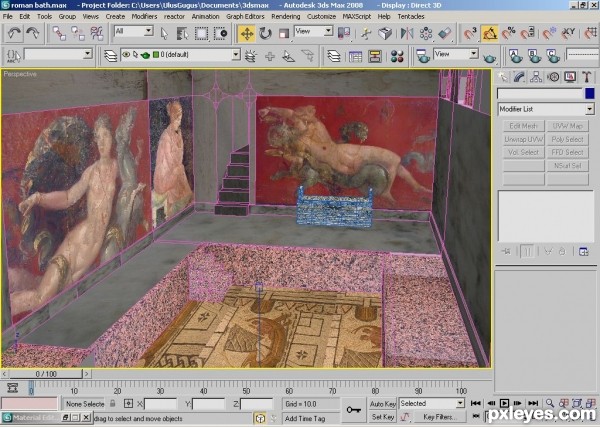Image resolution: width=600 pixels, height=427 pixels.
Task: Expand the named selection sets dropdown
Action: pyautogui.click(x=88, y=54)
